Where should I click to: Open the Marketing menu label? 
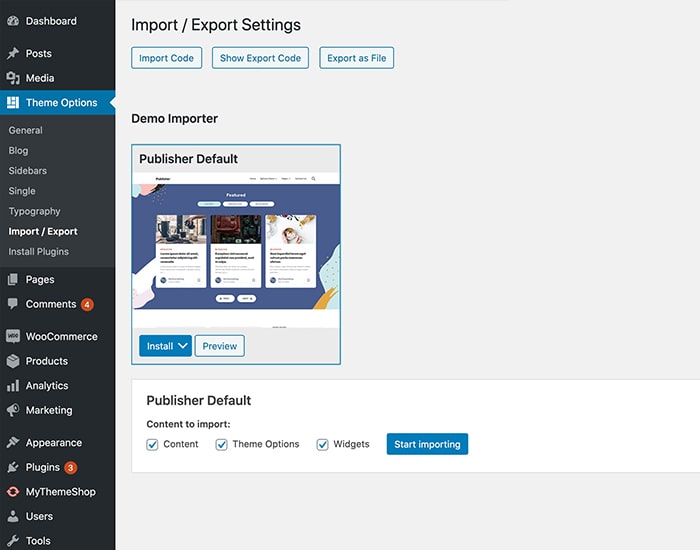(x=49, y=410)
